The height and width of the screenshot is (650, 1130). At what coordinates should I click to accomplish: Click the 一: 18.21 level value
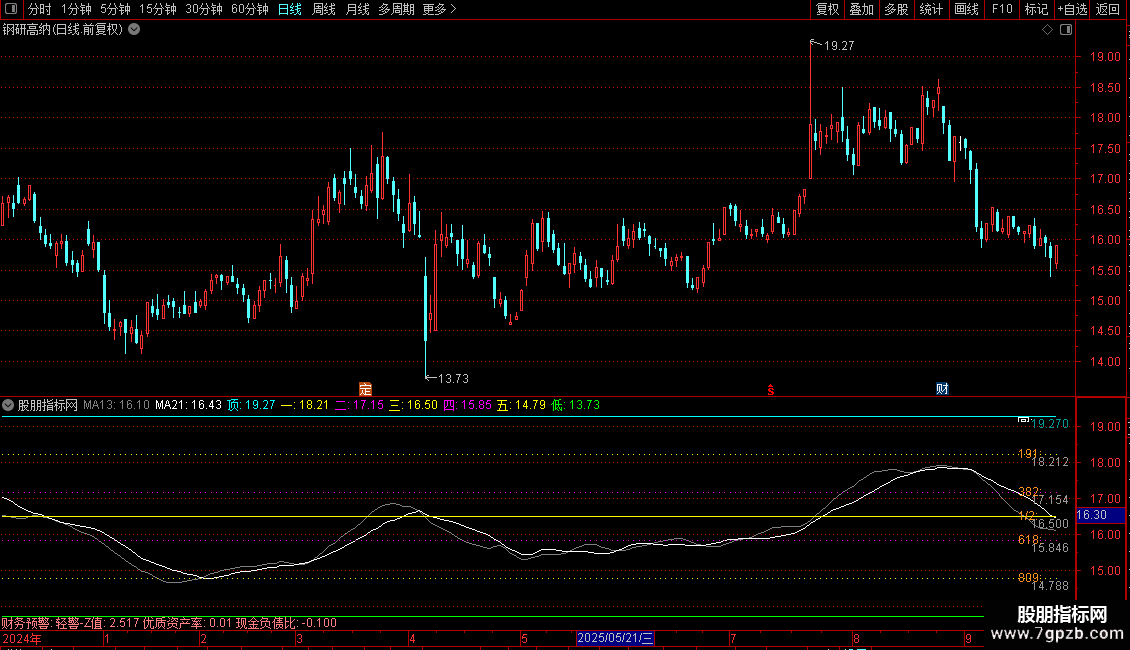(305, 405)
